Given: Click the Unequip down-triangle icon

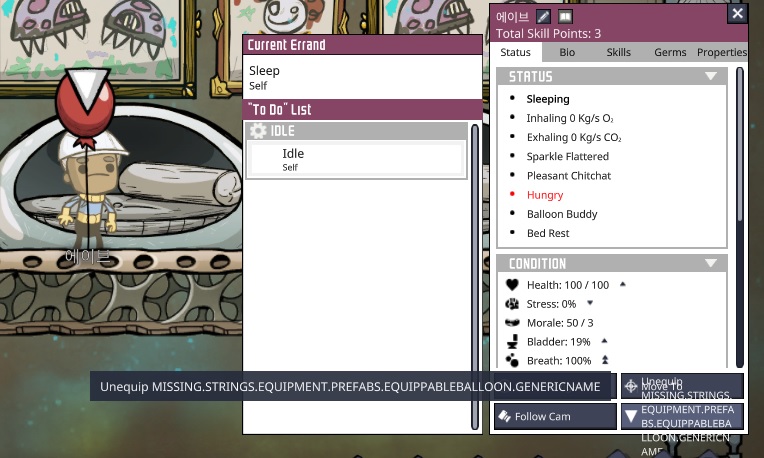Looking at the screenshot, I should point(631,416).
